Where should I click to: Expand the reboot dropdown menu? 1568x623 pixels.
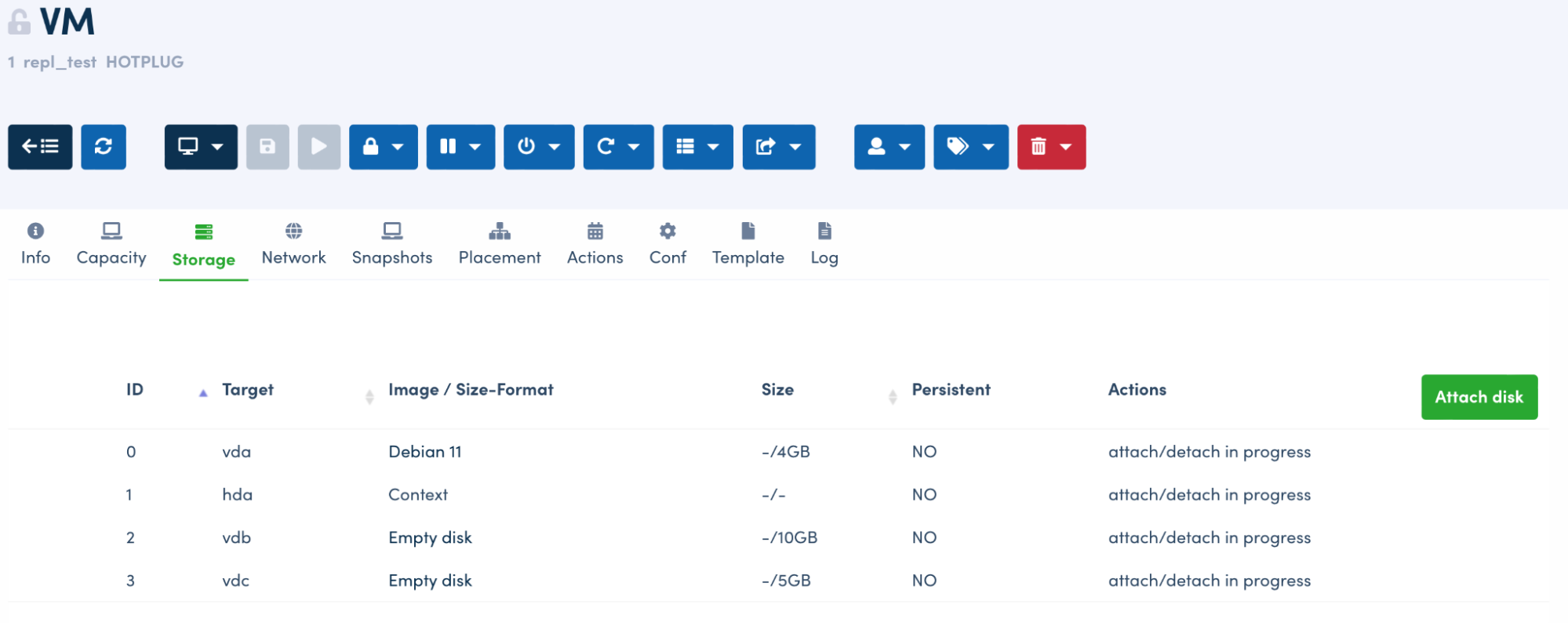[x=618, y=147]
